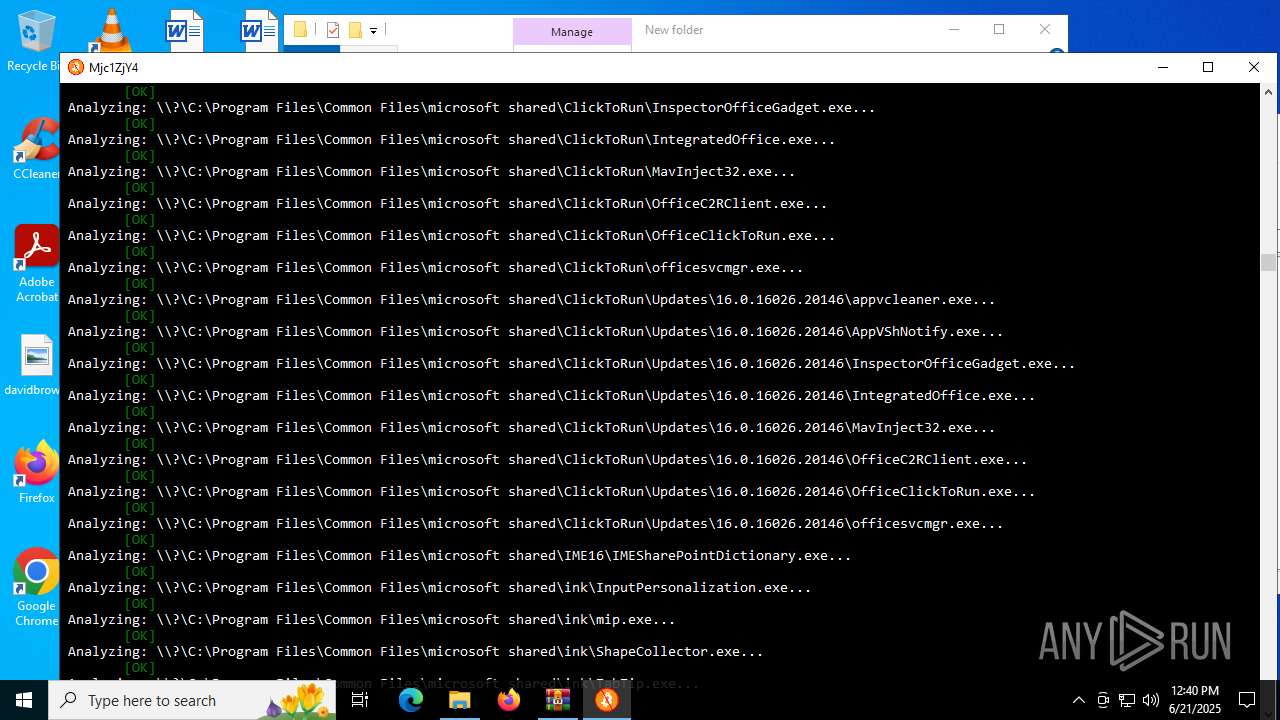Click the network icon in system tray
Screen dimensions: 1280x720
click(x=1127, y=700)
